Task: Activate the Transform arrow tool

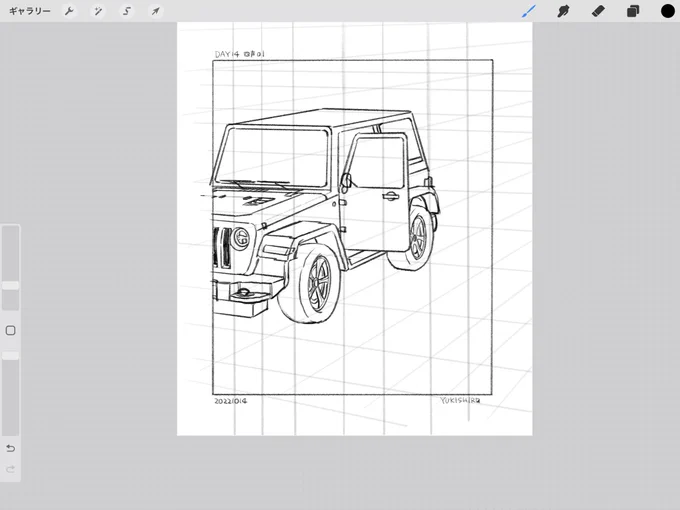Action: 155,11
